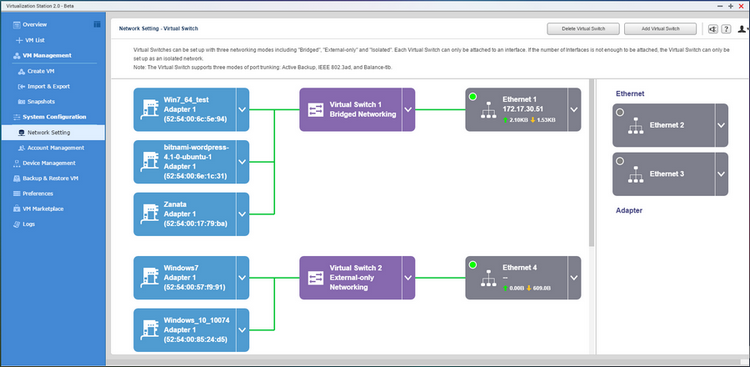Click the 'Ethernet' section heading

(x=630, y=94)
